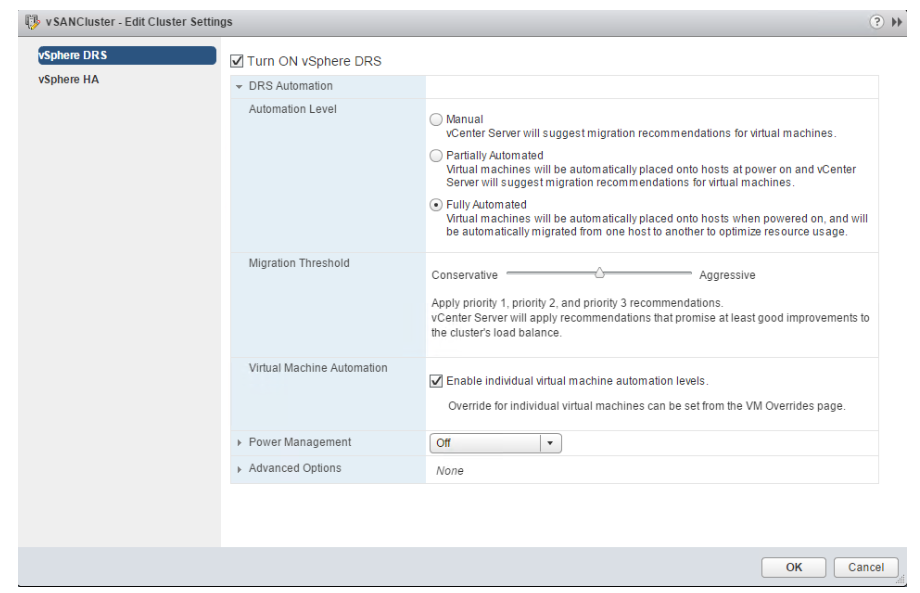Select the Fully Automated radio button
Image resolution: width=920 pixels, height=593 pixels.
point(436,205)
